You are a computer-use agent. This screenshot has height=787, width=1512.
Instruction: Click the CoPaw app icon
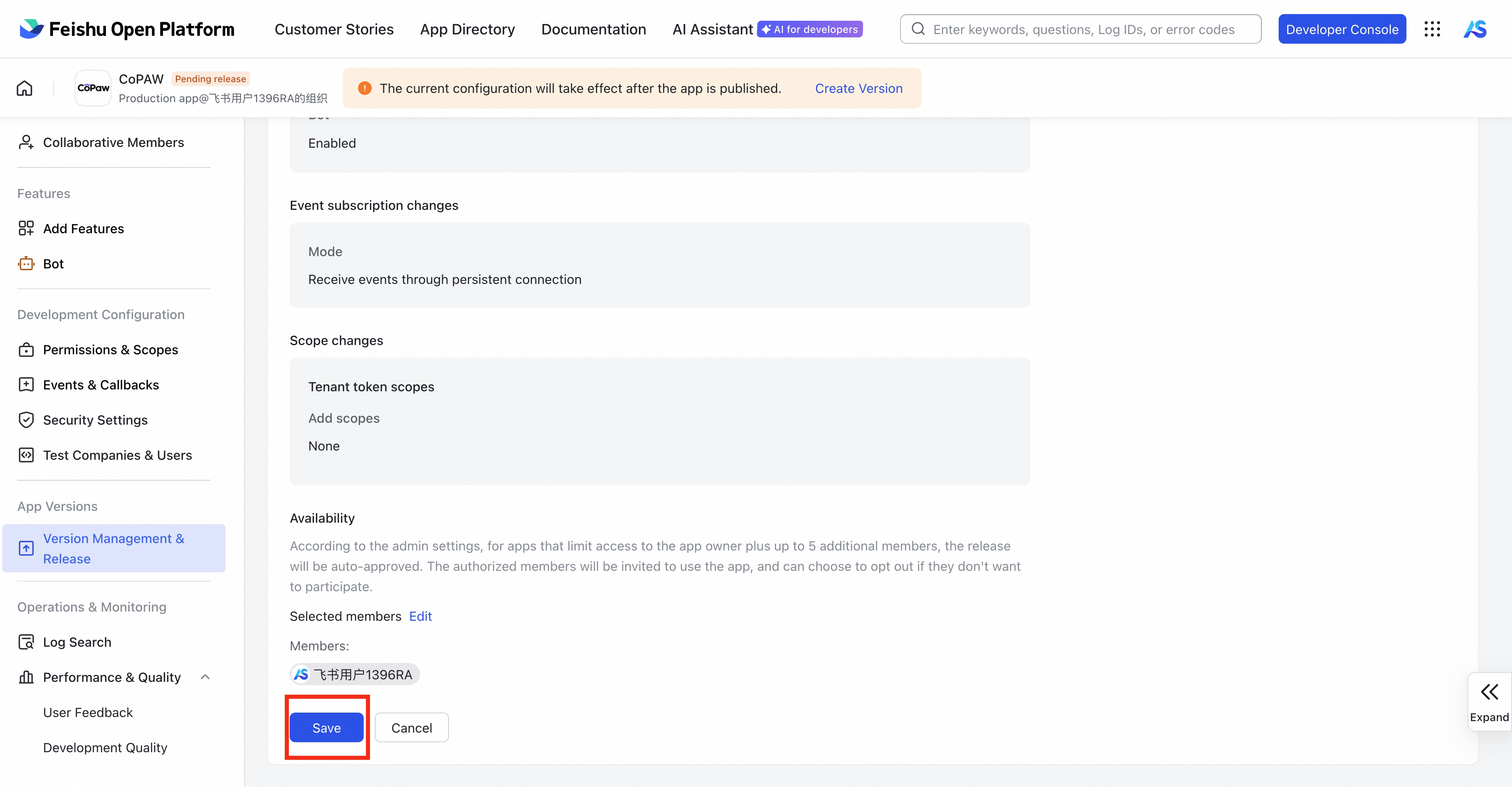click(93, 88)
